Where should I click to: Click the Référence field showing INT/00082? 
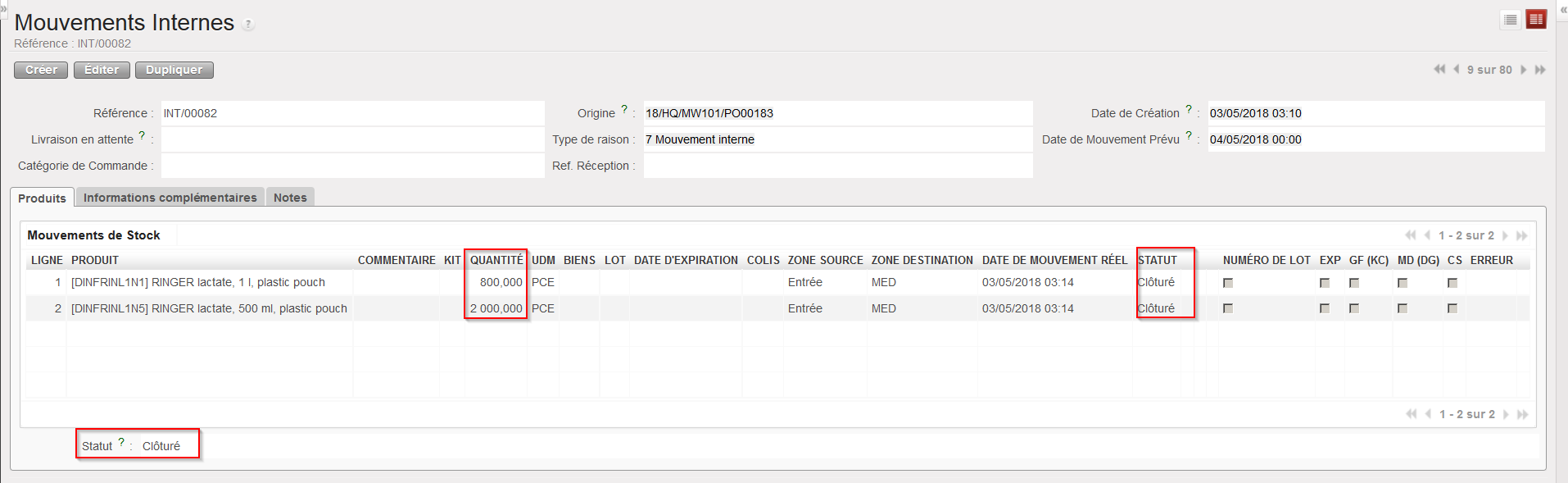pyautogui.click(x=352, y=114)
